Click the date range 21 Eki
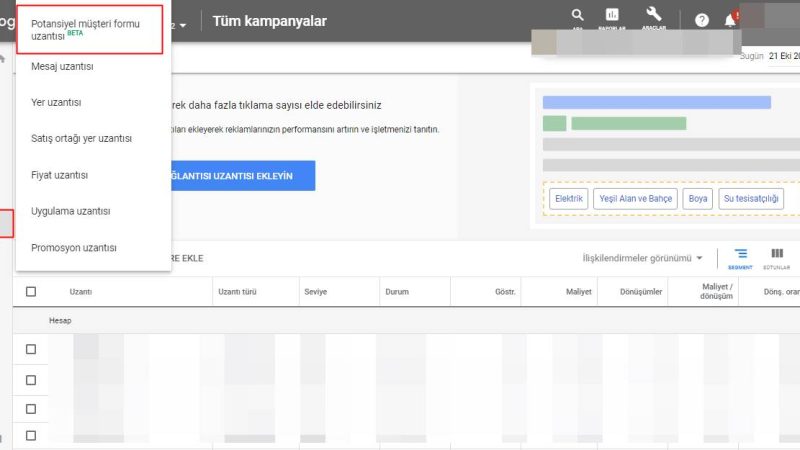 tap(784, 56)
